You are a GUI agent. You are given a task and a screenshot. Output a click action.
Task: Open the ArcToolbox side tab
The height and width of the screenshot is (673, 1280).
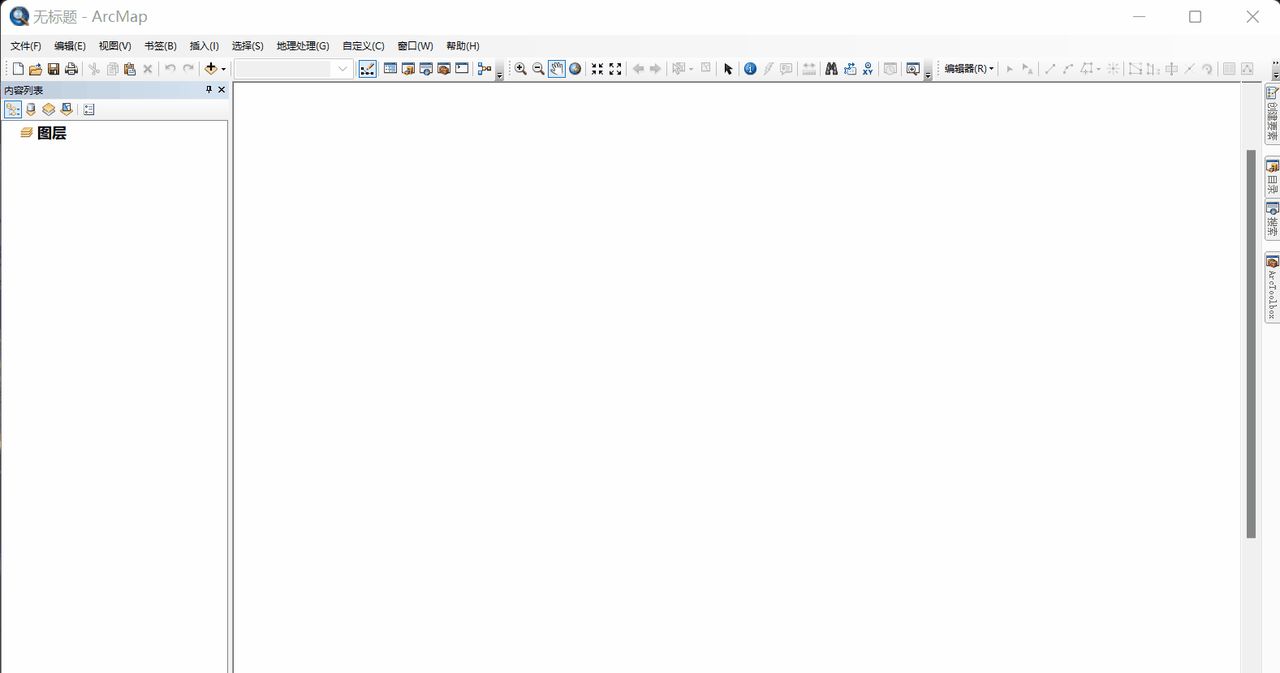(1272, 288)
